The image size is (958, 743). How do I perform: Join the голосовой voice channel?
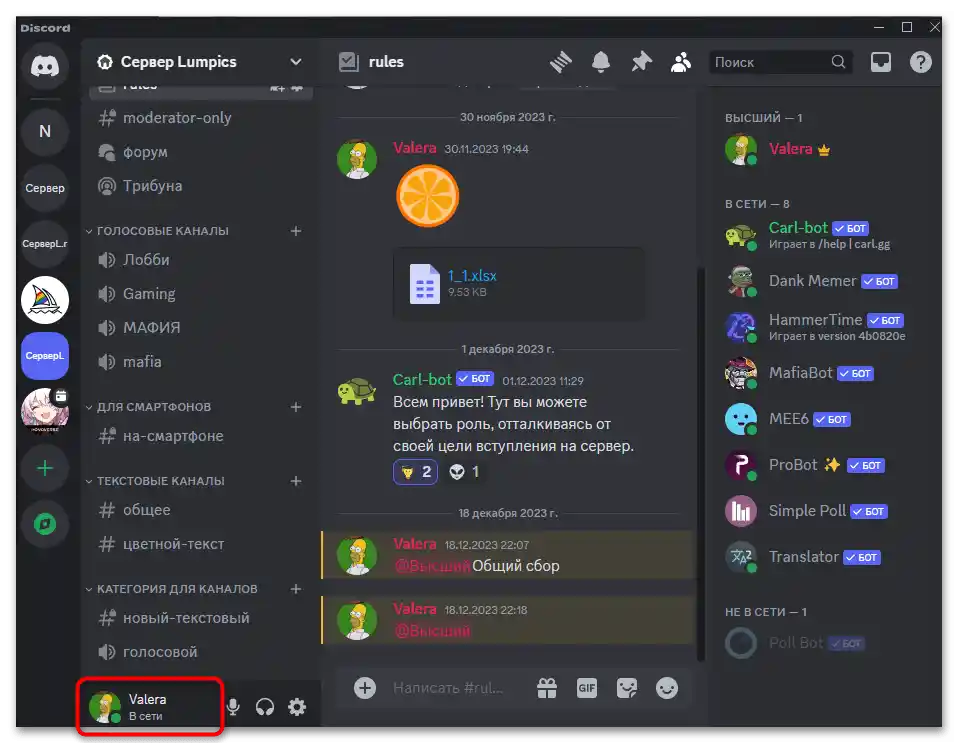click(201, 652)
